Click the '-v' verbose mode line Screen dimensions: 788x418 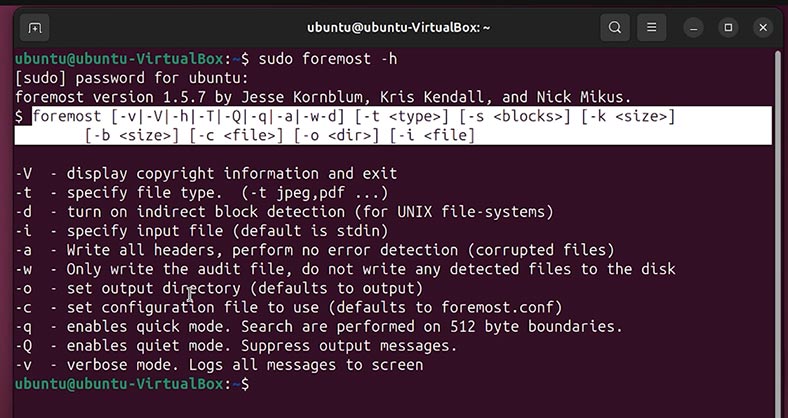click(x=219, y=365)
